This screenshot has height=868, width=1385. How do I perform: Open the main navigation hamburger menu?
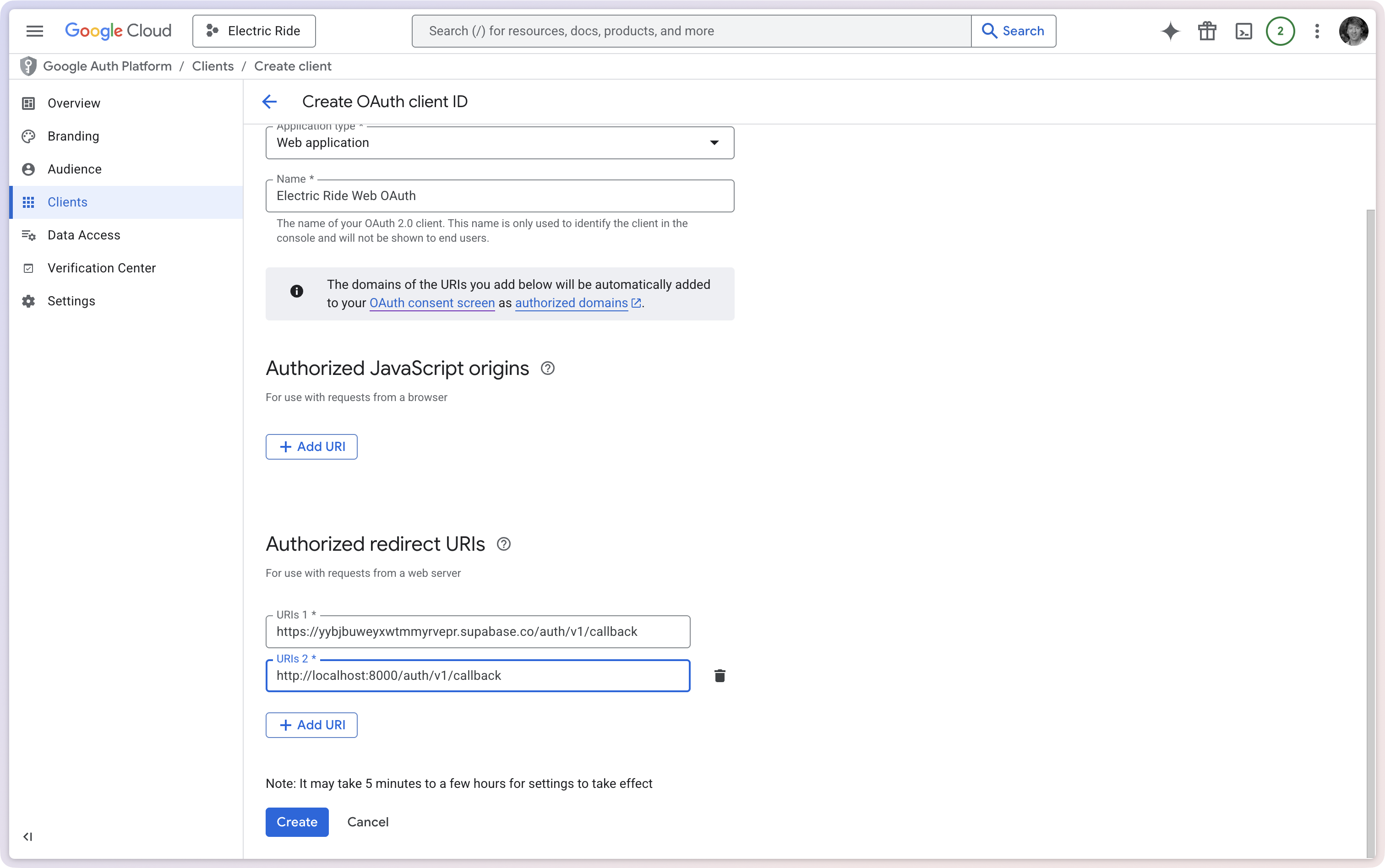34,31
